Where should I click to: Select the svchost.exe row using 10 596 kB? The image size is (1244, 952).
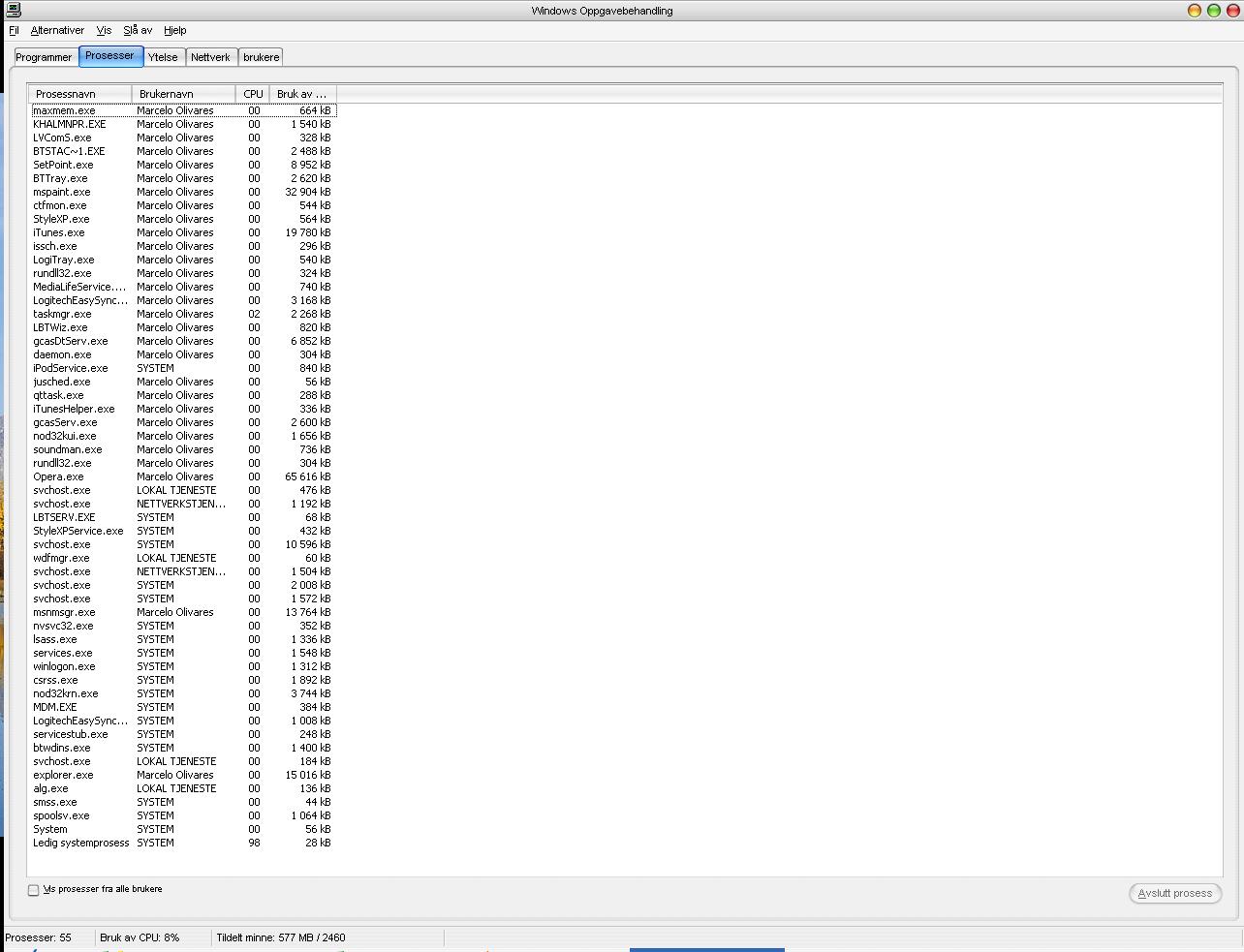point(183,544)
